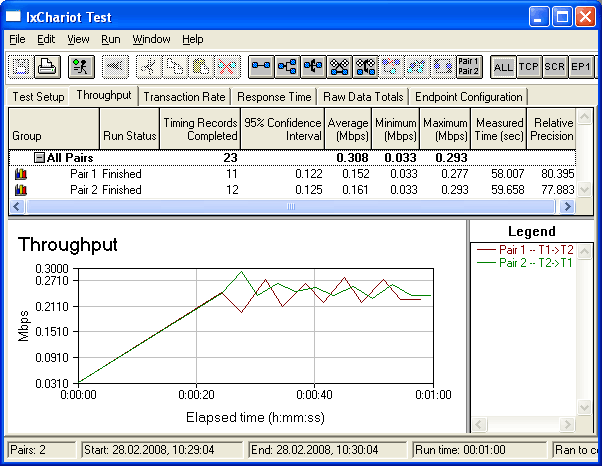
Task: Select legend entry Pair 2 -- T2->T1
Action: click(524, 263)
